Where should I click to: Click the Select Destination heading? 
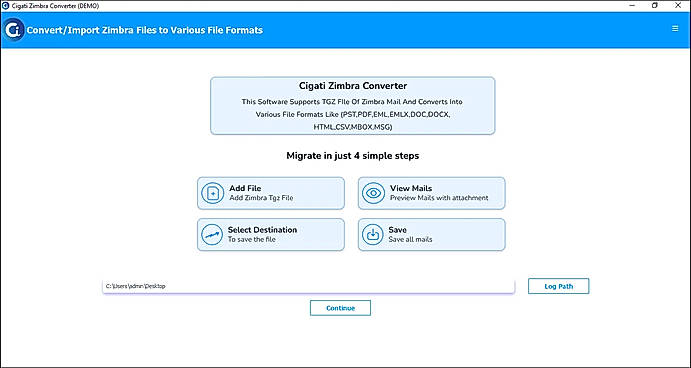(262, 230)
